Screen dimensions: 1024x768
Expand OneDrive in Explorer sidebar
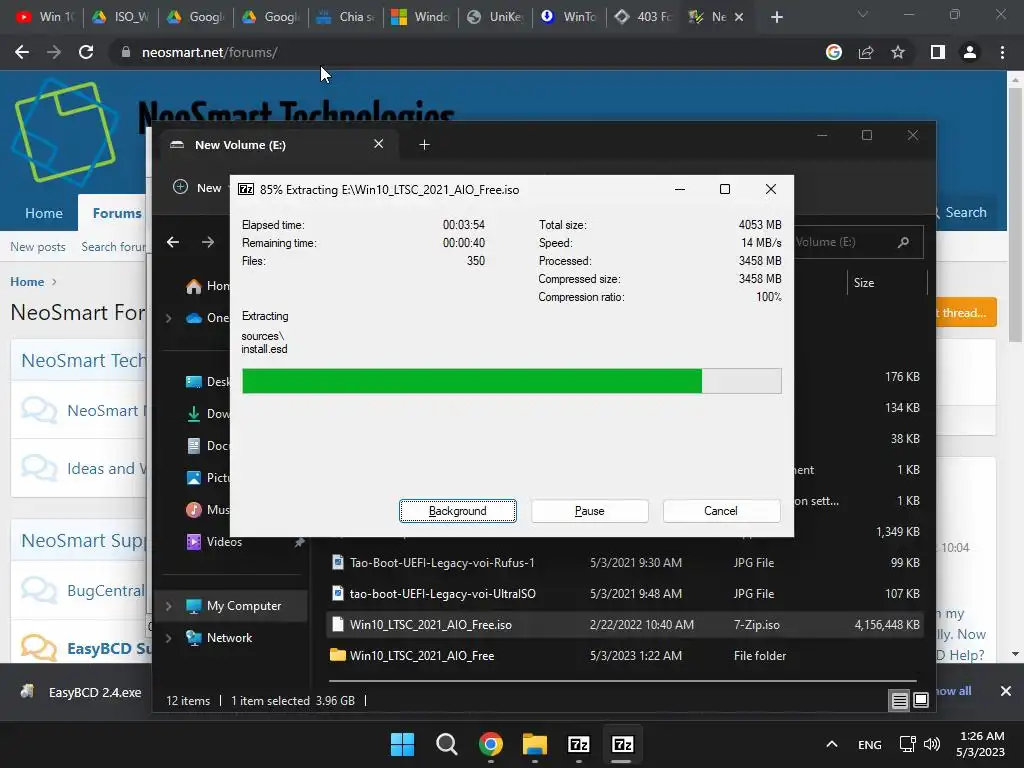coord(168,318)
